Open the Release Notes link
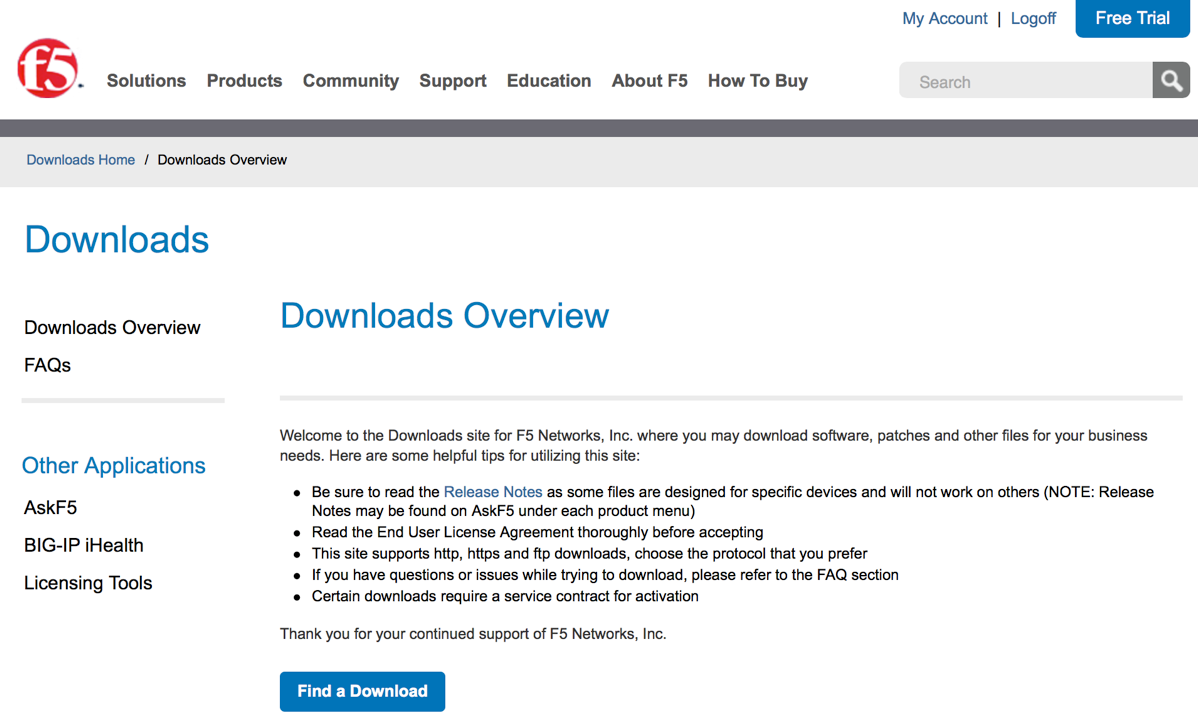Image resolution: width=1198 pixels, height=722 pixels. click(493, 491)
